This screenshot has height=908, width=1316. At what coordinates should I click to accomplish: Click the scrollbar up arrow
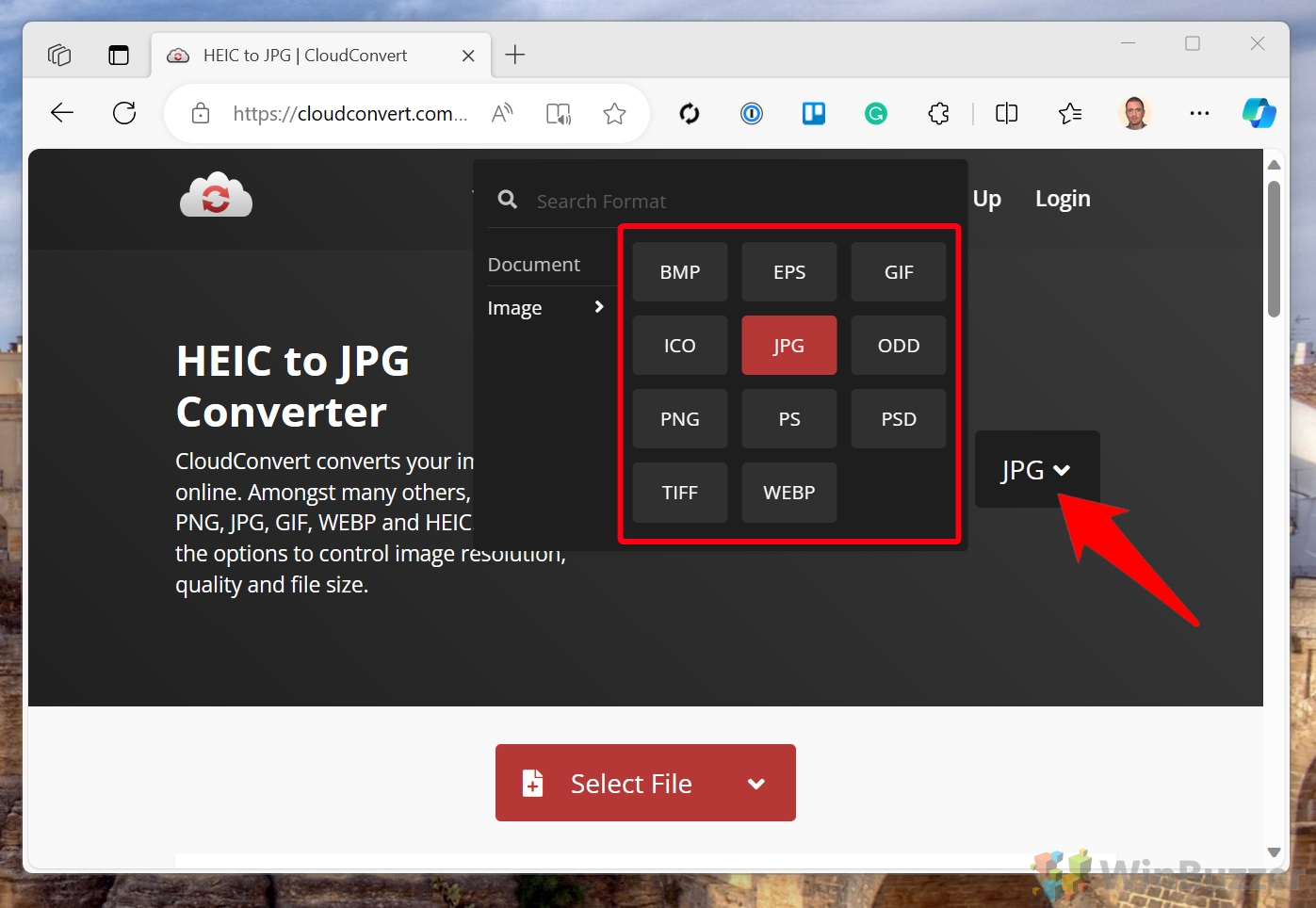[x=1275, y=165]
